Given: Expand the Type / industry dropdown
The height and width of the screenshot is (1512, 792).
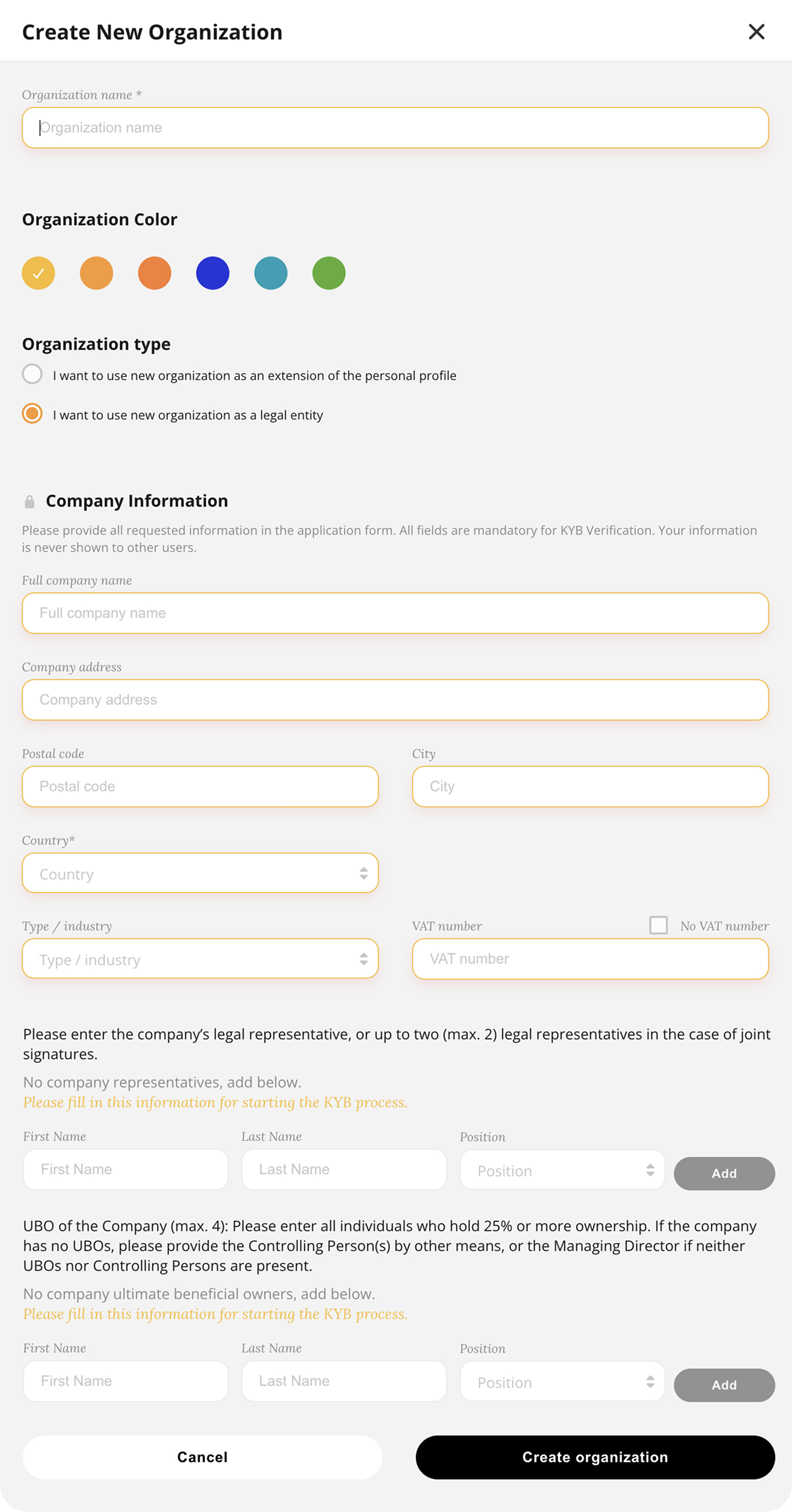Looking at the screenshot, I should tap(200, 959).
